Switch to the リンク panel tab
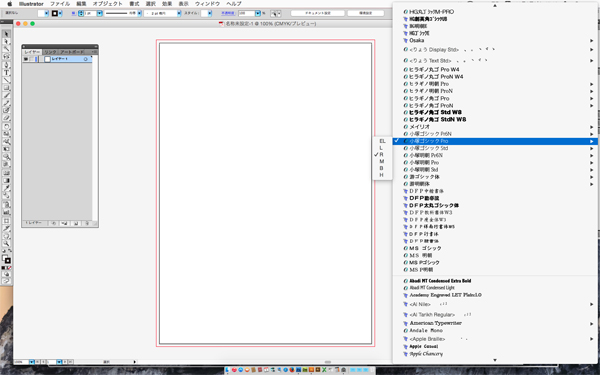Screen dimensions: 600x375 click(x=50, y=52)
